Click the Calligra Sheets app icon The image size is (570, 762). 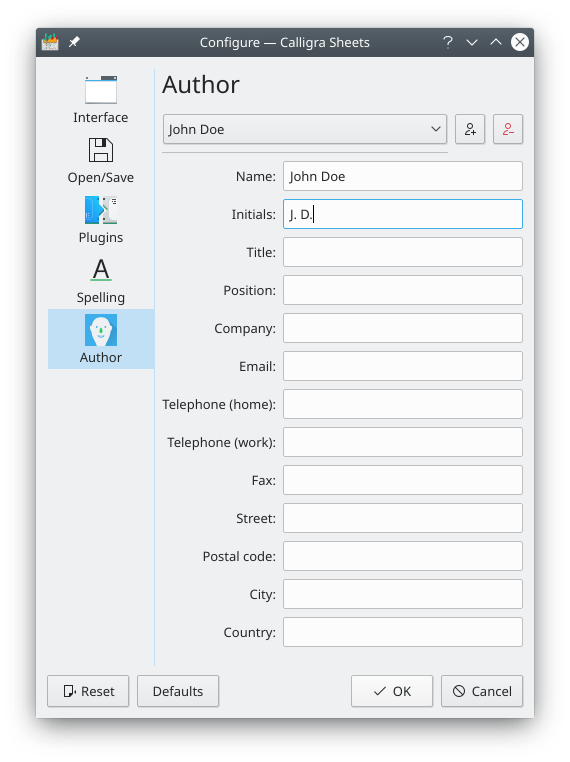point(50,42)
